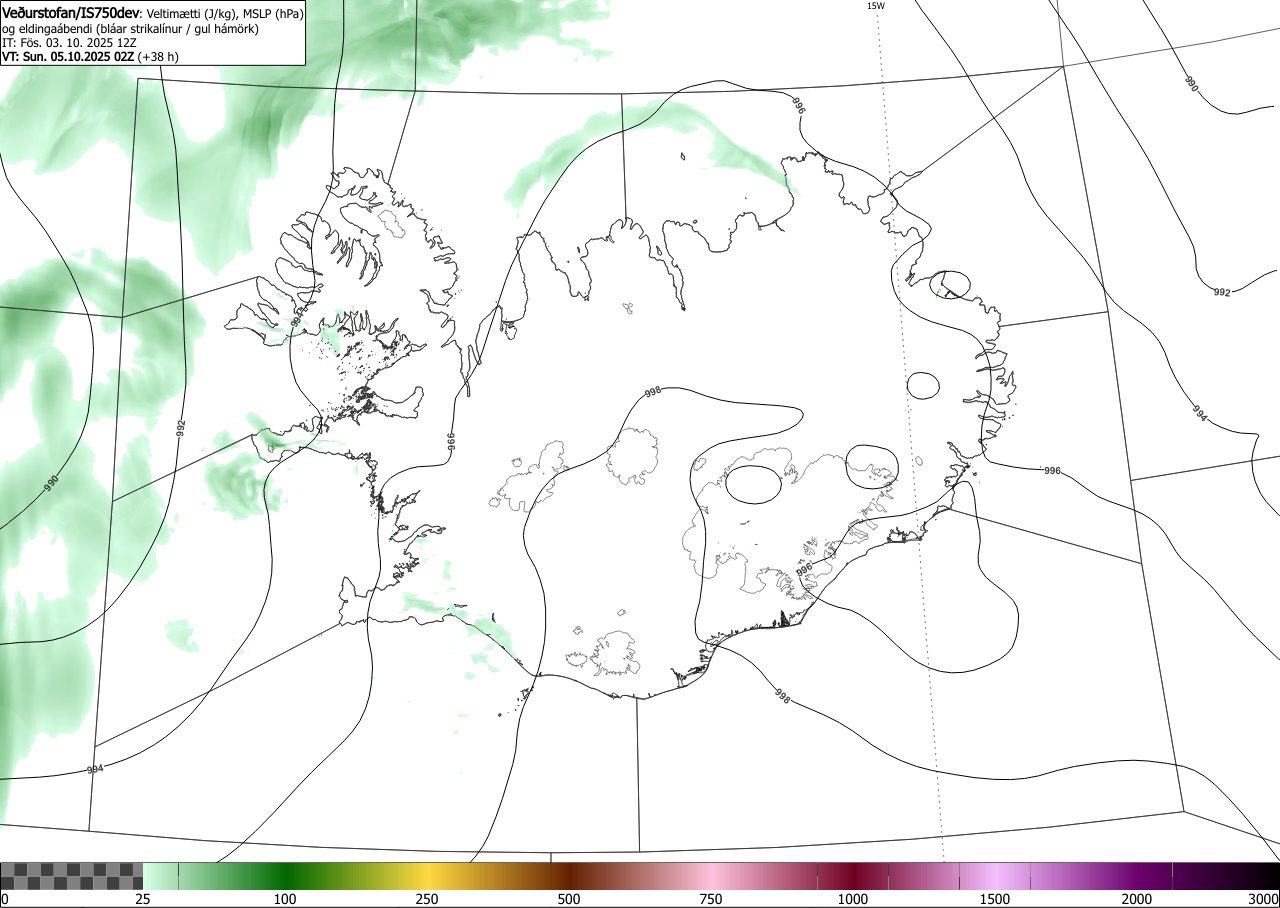Click the color scale label 0

point(5,900)
